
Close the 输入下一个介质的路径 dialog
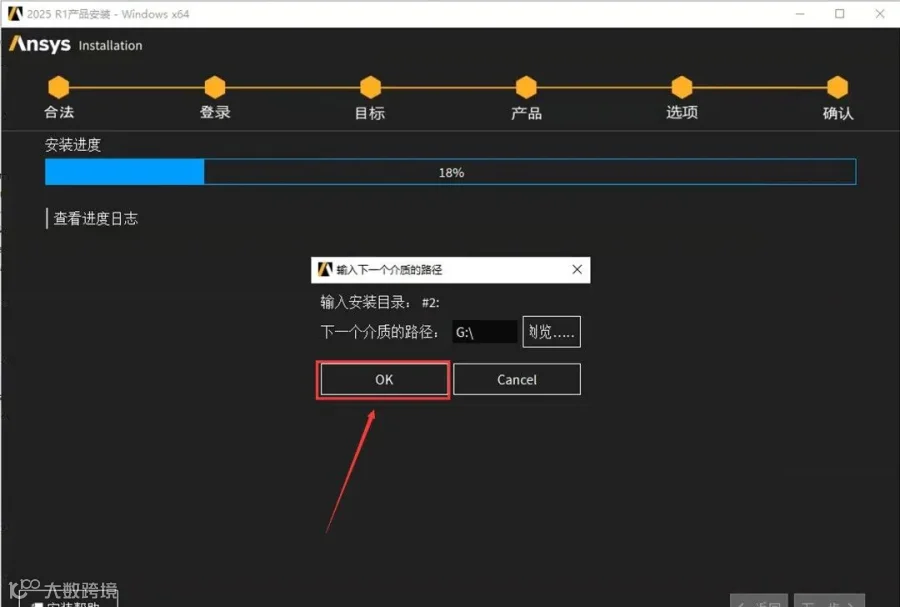(577, 269)
